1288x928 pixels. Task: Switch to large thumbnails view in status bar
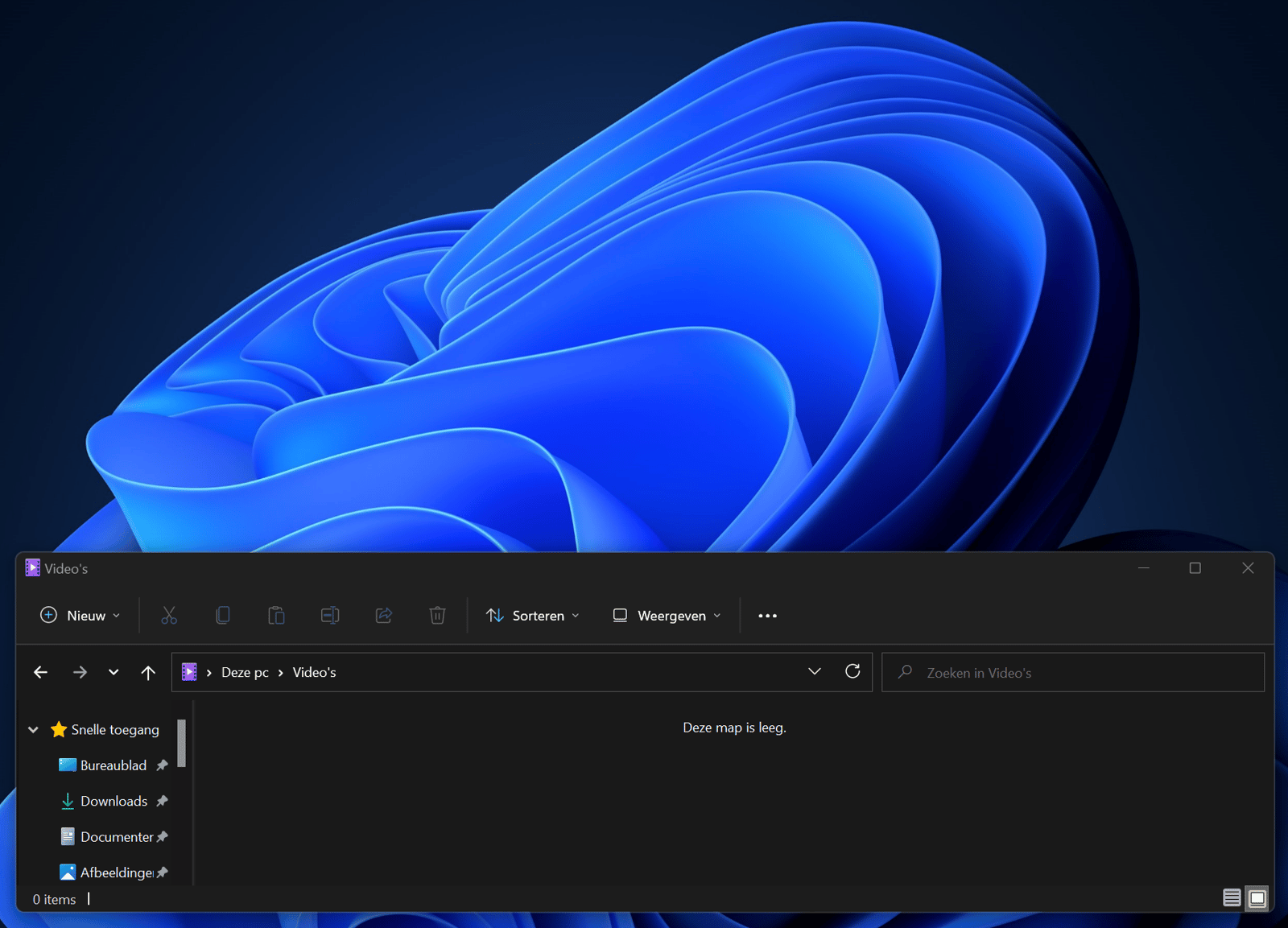click(1256, 898)
